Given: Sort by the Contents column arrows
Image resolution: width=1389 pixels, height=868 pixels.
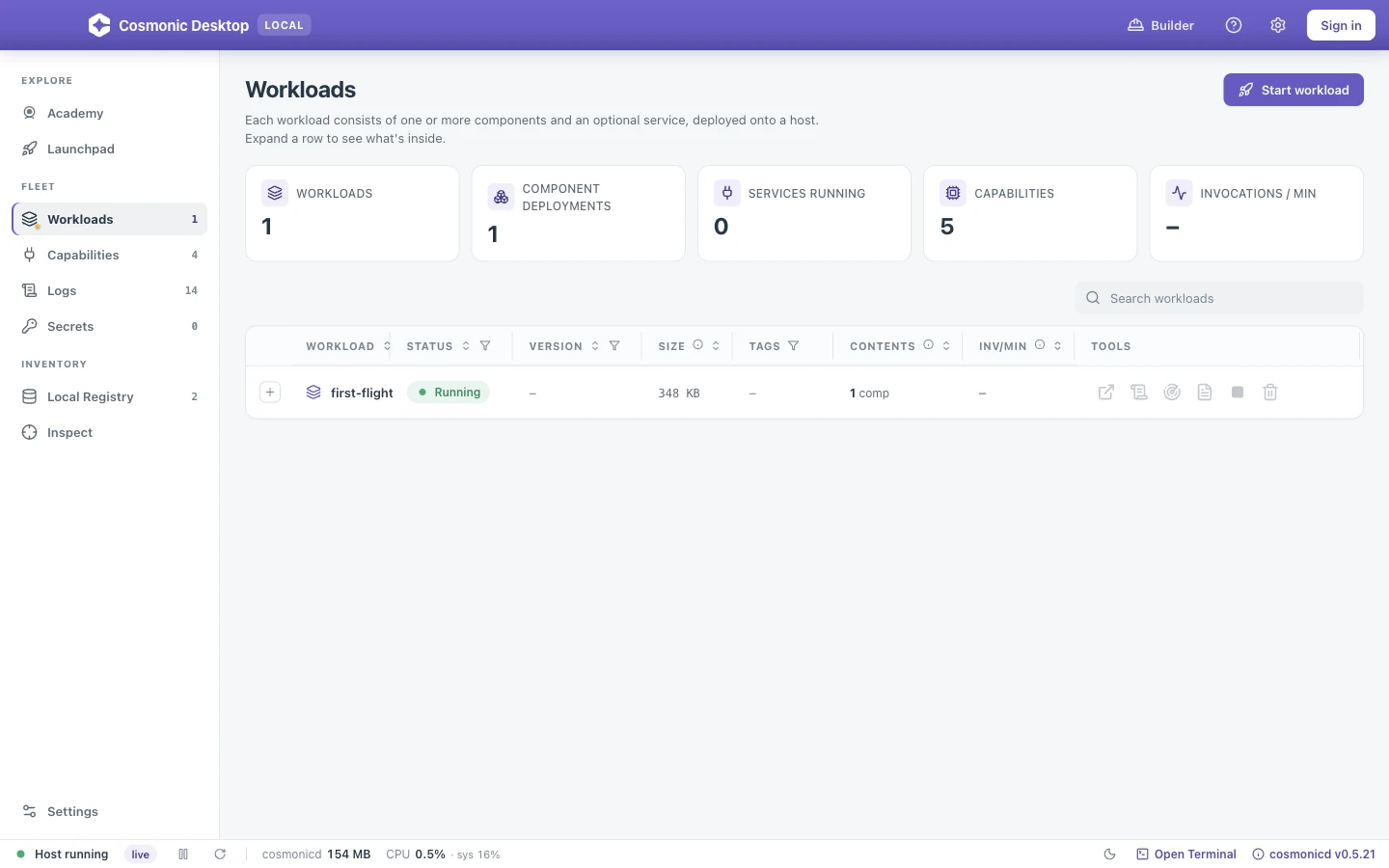Looking at the screenshot, I should tap(946, 346).
